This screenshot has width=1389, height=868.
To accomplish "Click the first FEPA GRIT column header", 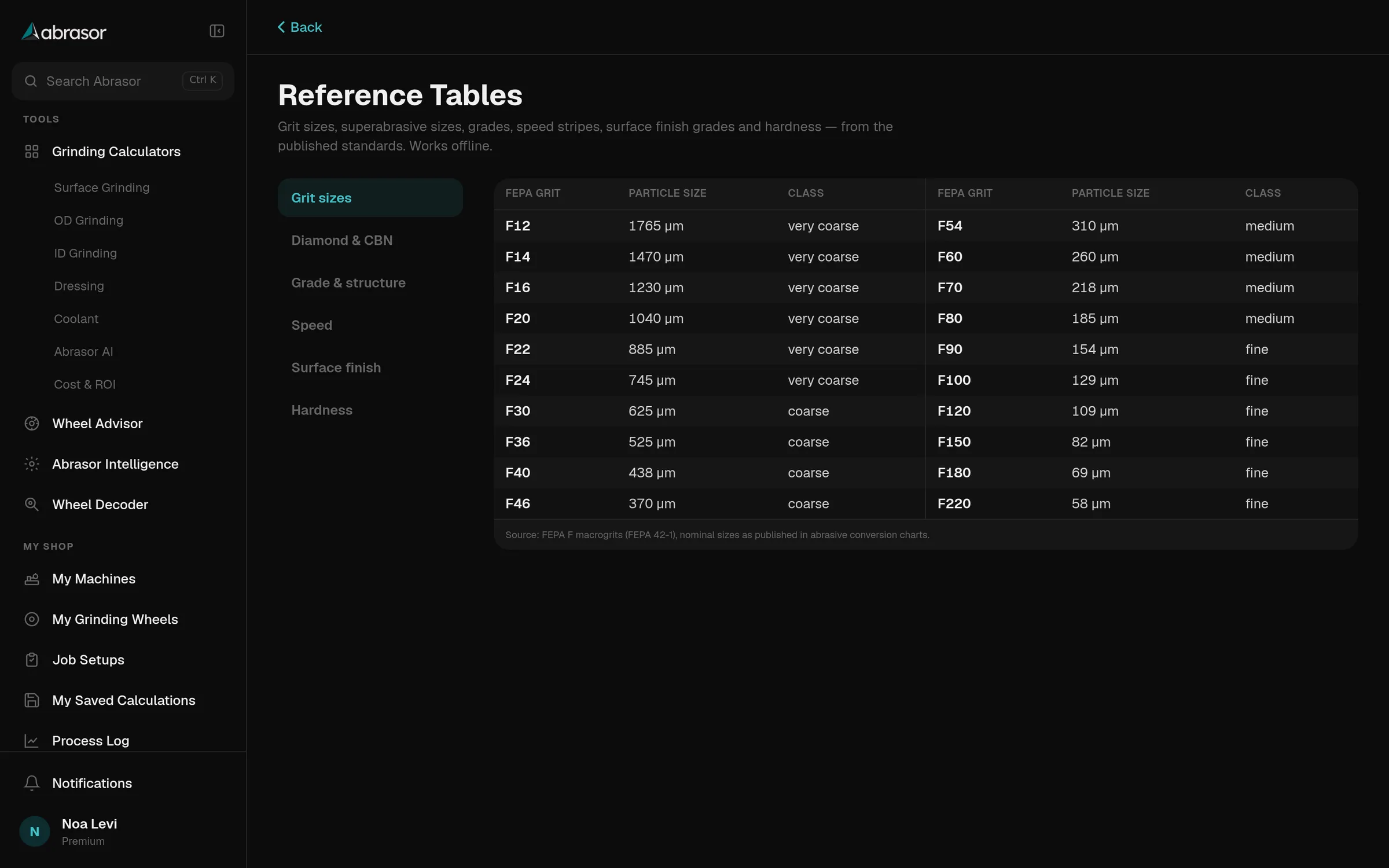I will pos(532,193).
